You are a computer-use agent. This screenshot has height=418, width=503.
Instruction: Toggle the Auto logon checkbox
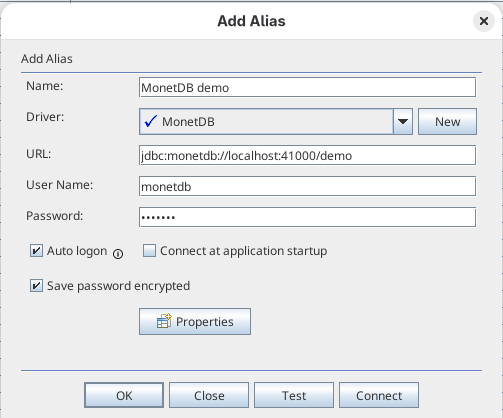[36, 251]
